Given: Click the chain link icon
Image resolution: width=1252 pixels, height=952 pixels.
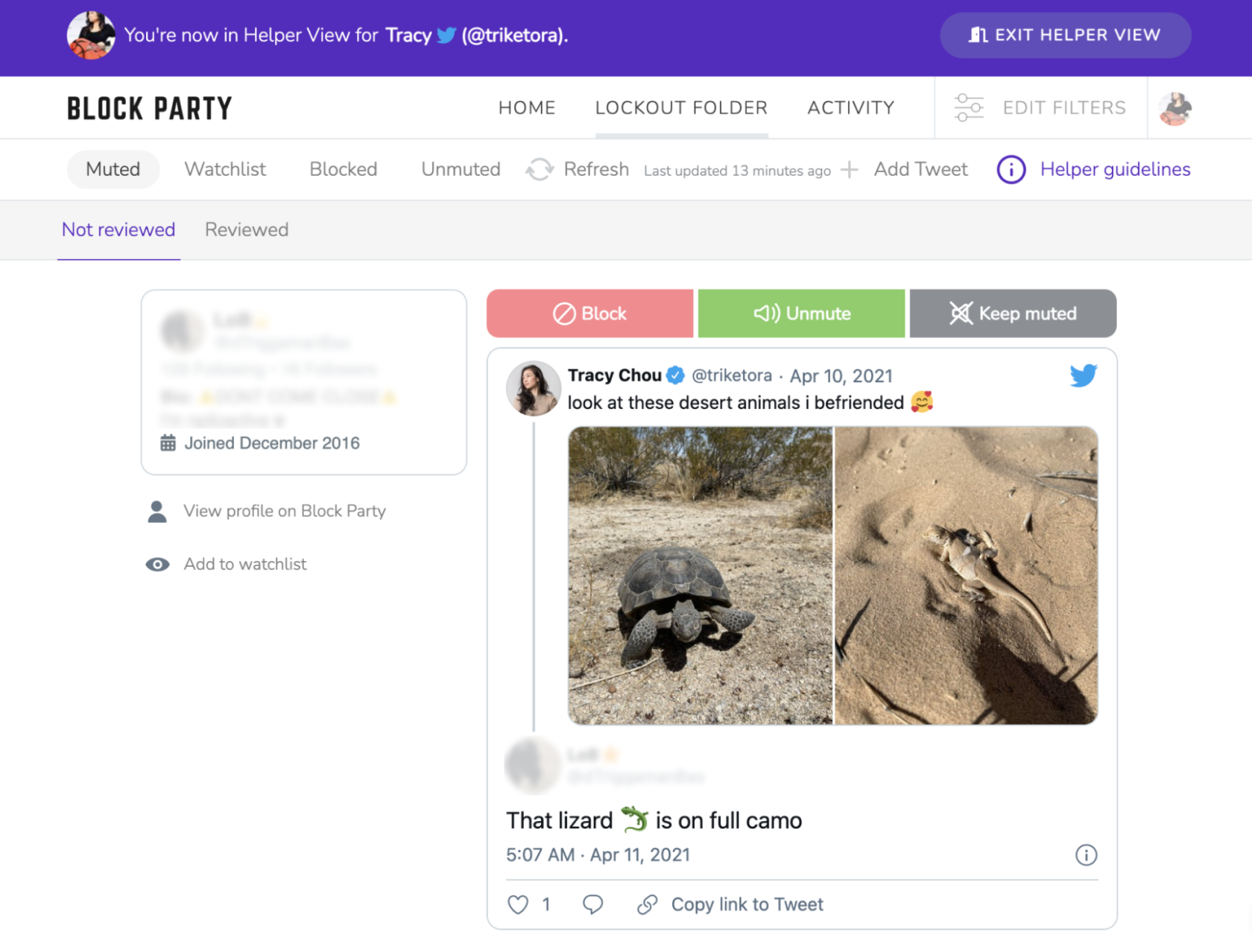Looking at the screenshot, I should (x=648, y=904).
